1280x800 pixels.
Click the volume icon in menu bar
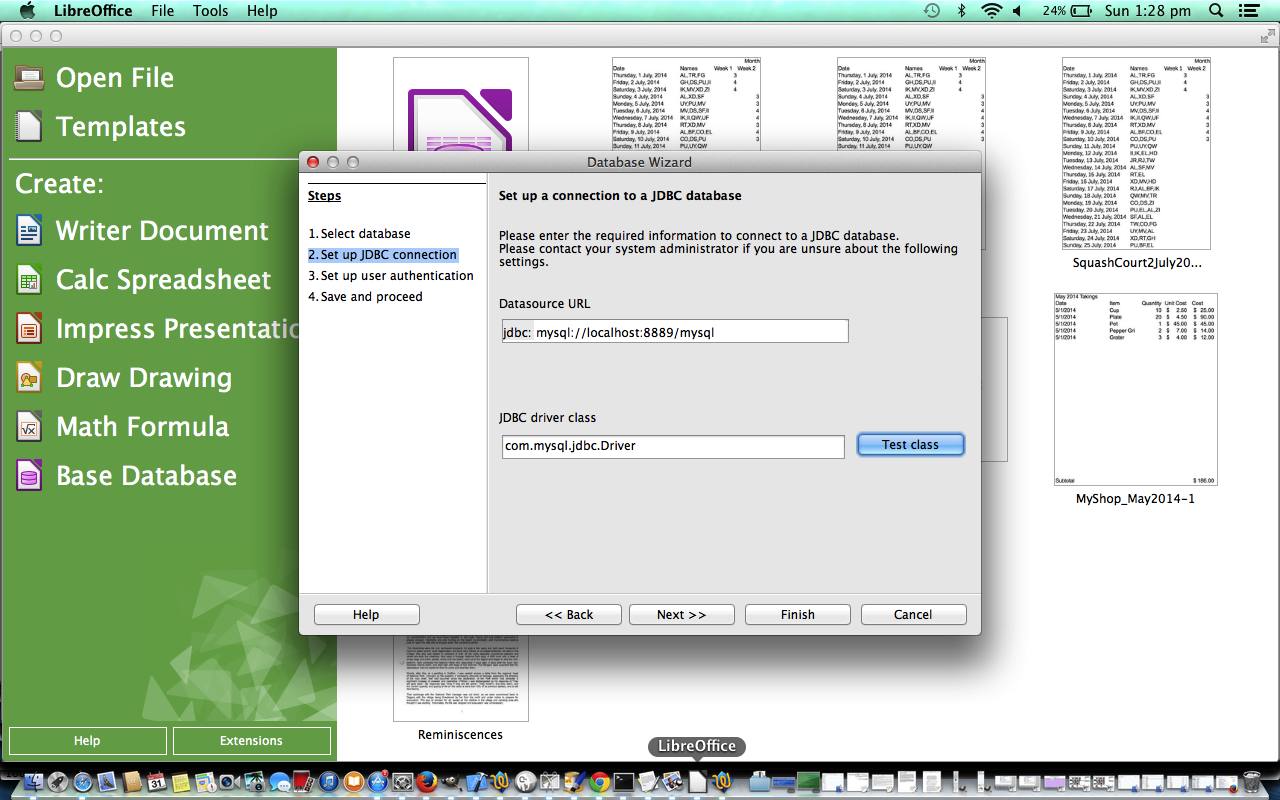[x=1018, y=11]
